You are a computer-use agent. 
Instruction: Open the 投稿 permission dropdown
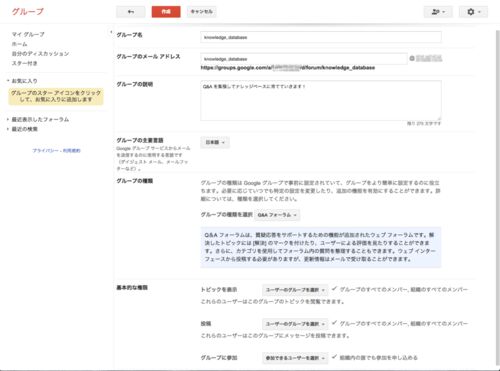295,324
